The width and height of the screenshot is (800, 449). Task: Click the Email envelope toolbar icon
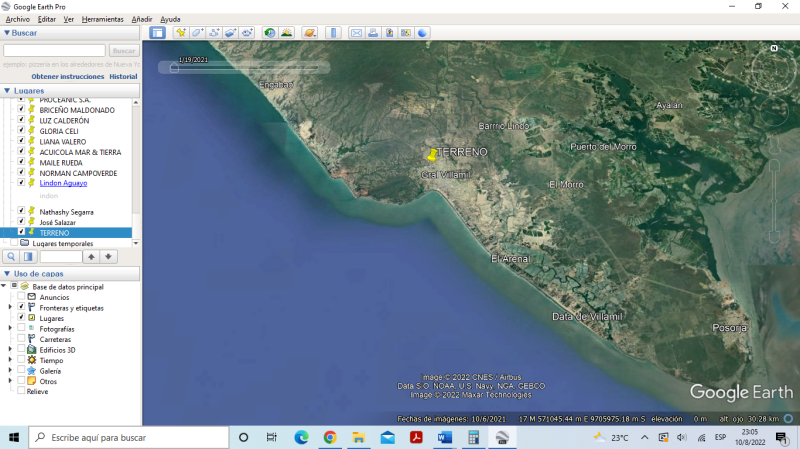pyautogui.click(x=356, y=33)
